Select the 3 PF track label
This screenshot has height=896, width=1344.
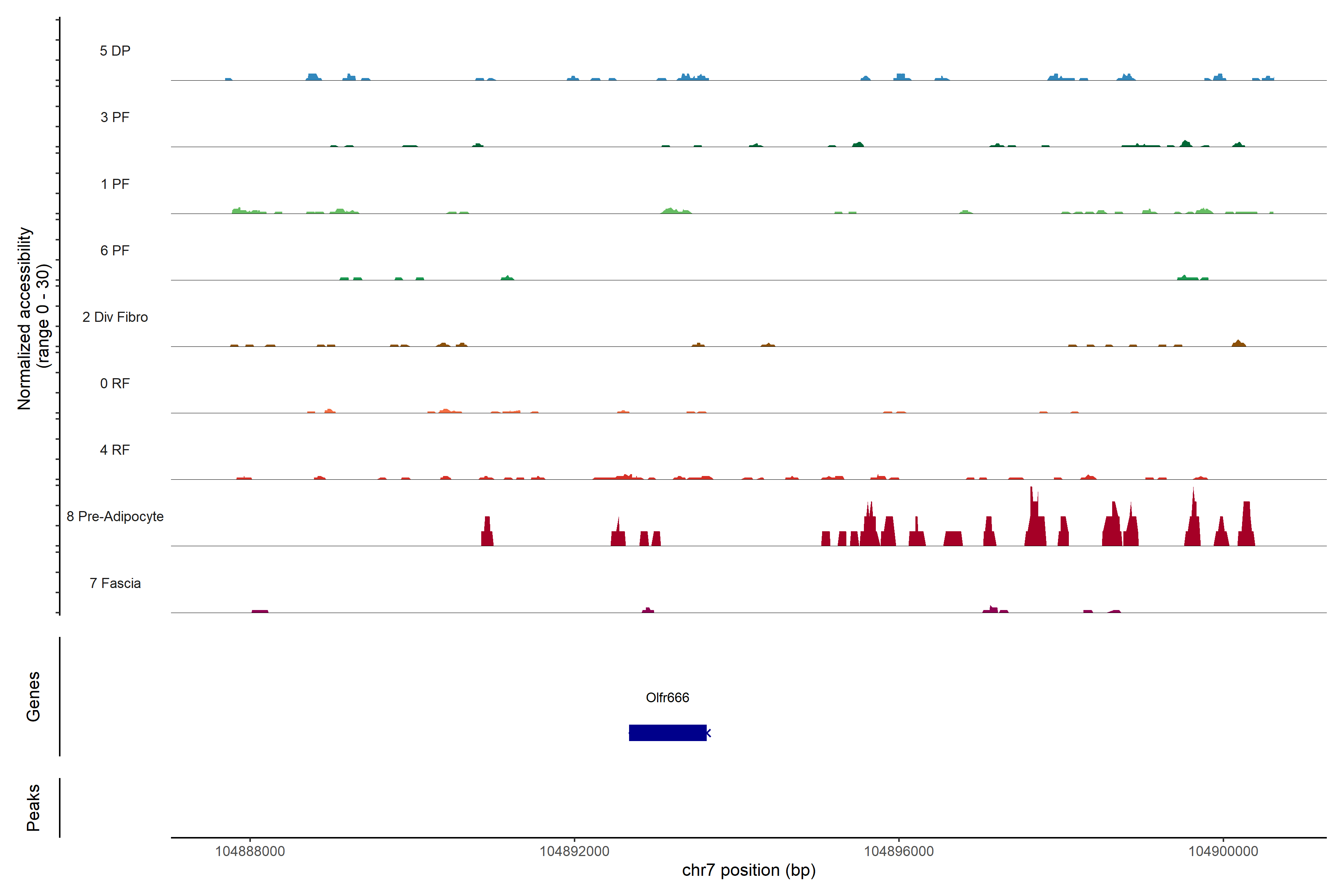click(x=115, y=117)
